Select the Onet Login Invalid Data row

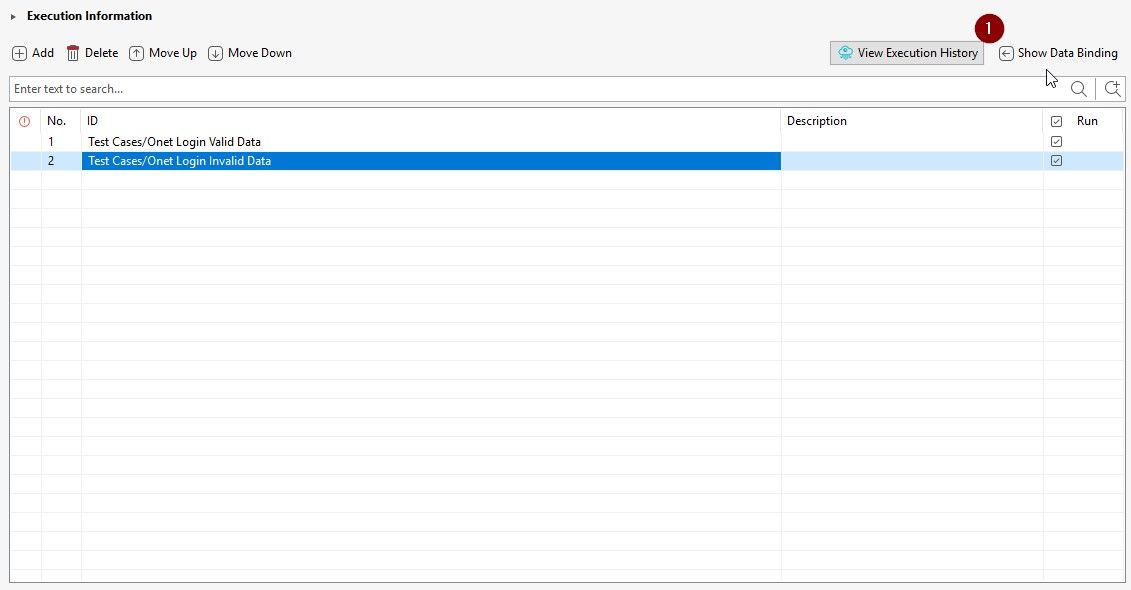click(179, 161)
